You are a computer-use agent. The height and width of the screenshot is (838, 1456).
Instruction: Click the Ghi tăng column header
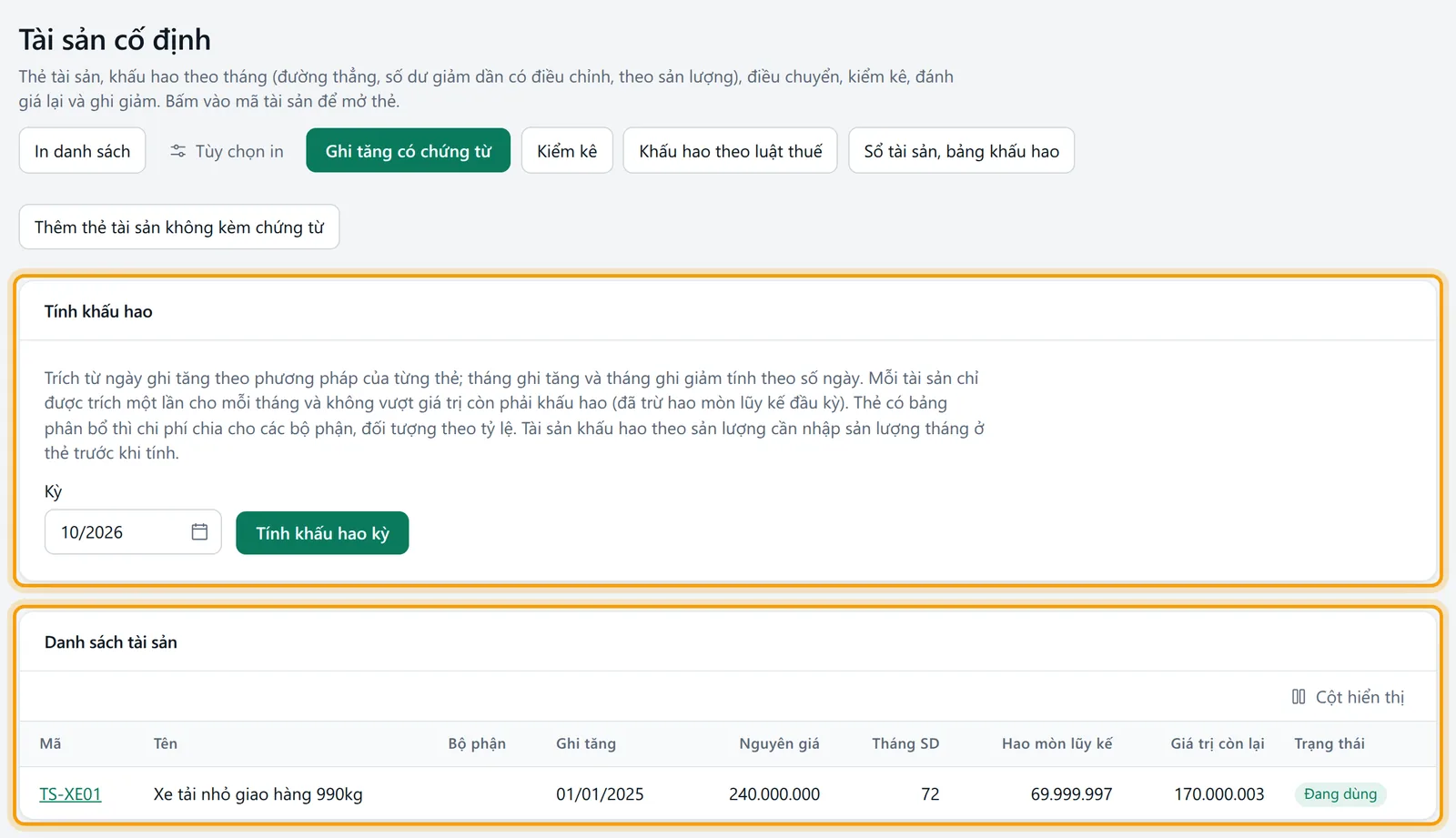(x=586, y=743)
